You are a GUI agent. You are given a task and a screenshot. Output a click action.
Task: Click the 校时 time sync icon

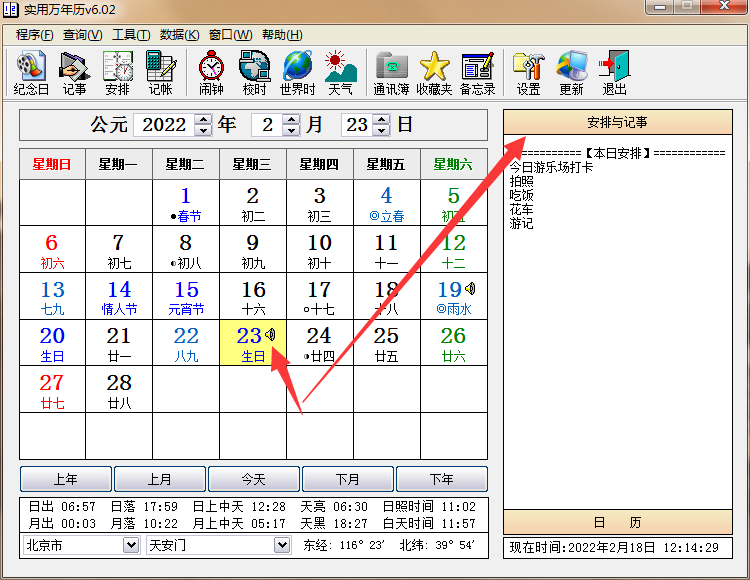[254, 73]
